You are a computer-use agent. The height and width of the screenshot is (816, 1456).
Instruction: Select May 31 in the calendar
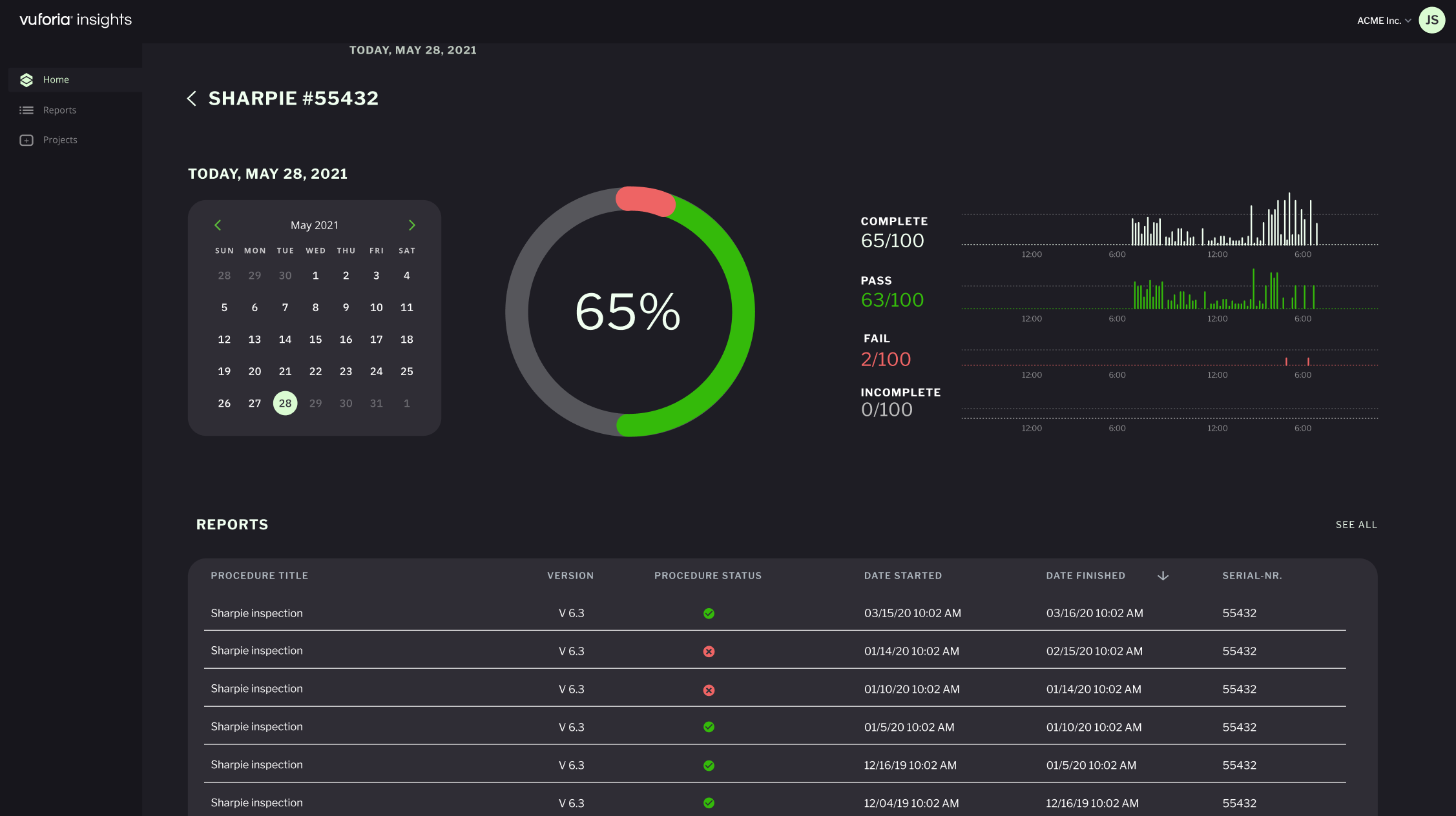click(376, 403)
